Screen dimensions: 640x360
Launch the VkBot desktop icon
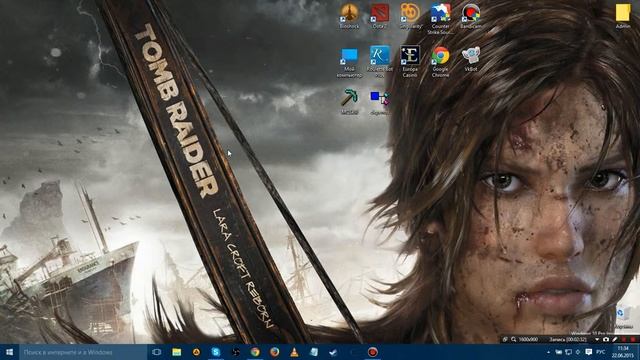pos(471,59)
